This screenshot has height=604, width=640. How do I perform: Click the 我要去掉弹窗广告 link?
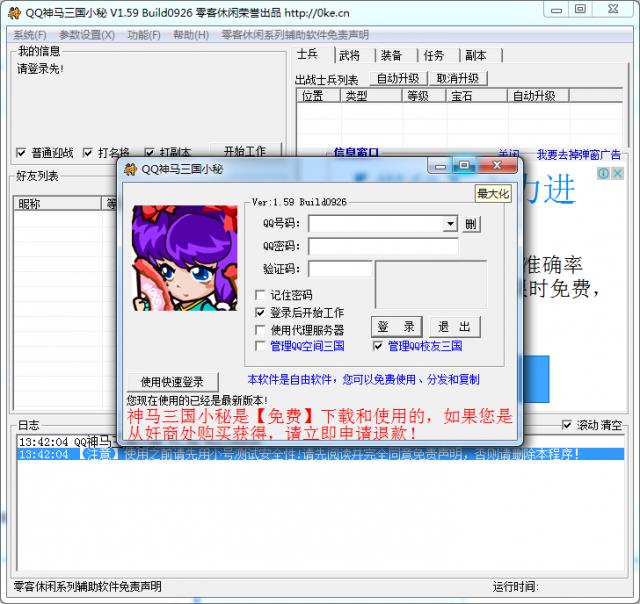pyautogui.click(x=578, y=155)
